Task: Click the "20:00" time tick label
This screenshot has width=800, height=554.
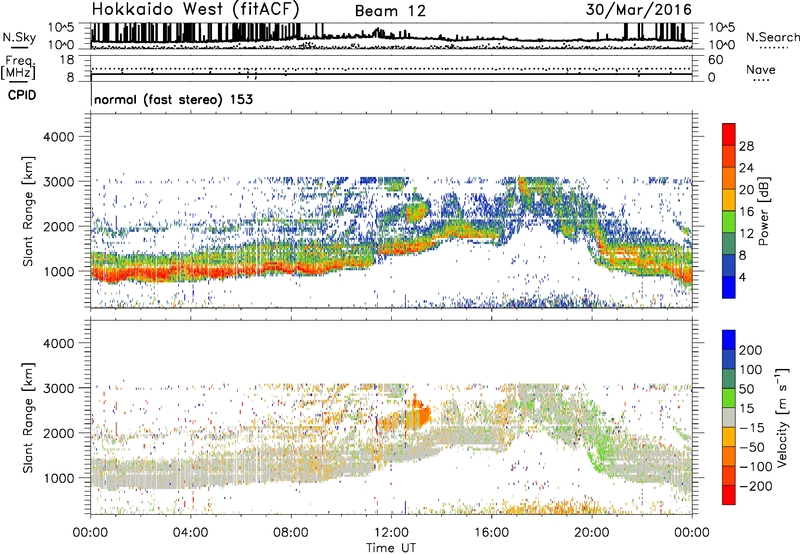Action: (592, 533)
